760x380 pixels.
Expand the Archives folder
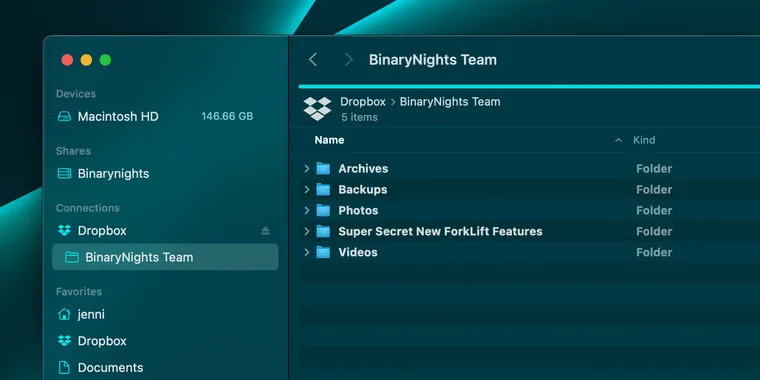pos(306,169)
